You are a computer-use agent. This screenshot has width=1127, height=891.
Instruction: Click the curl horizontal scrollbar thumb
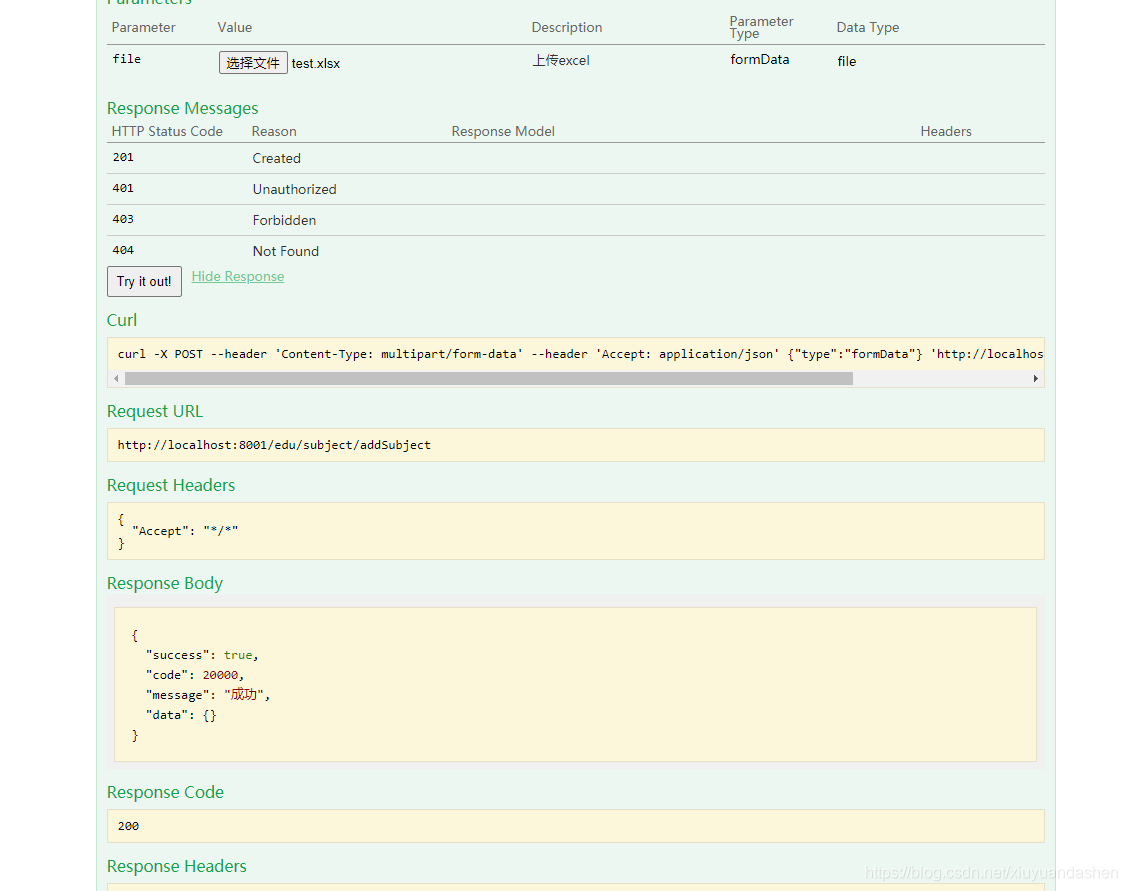(489, 379)
